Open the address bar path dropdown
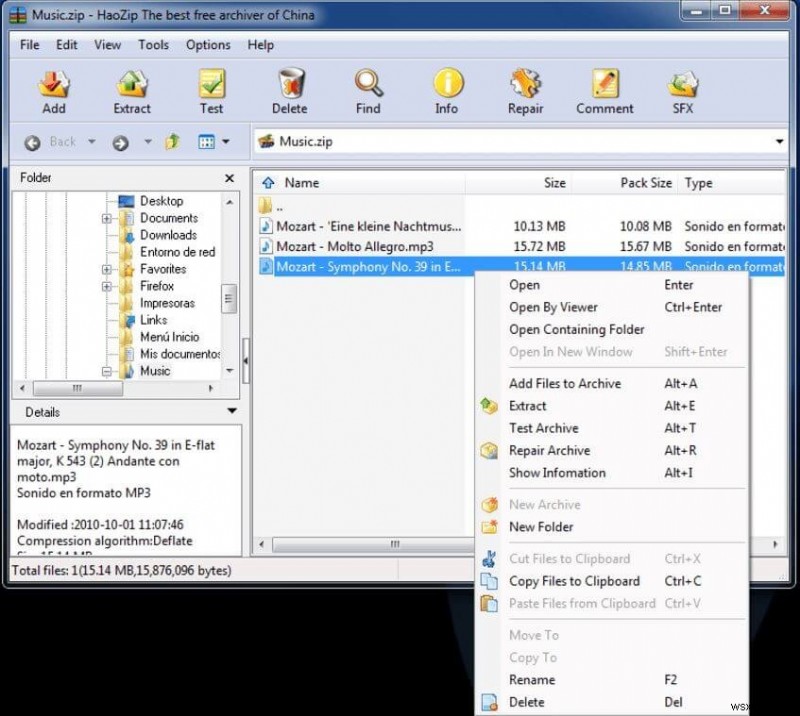This screenshot has width=800, height=716. point(779,141)
